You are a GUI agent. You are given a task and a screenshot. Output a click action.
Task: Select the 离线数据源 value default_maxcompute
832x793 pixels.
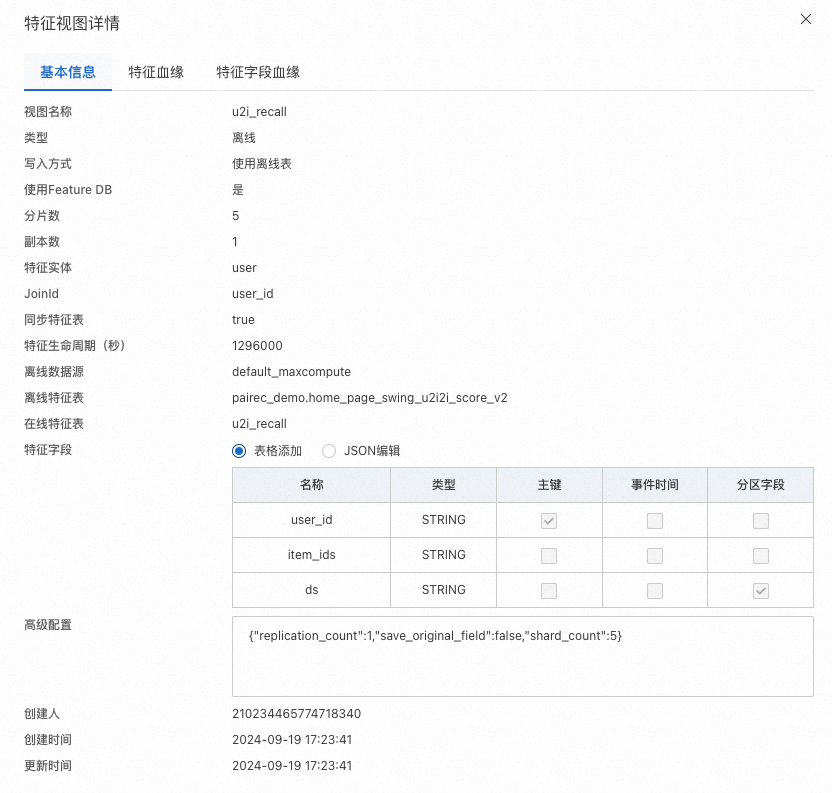click(294, 372)
